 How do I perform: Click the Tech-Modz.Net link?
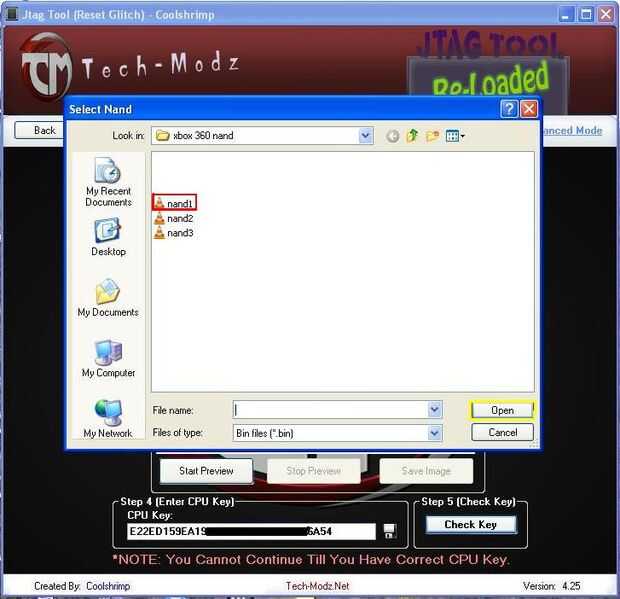(x=318, y=586)
